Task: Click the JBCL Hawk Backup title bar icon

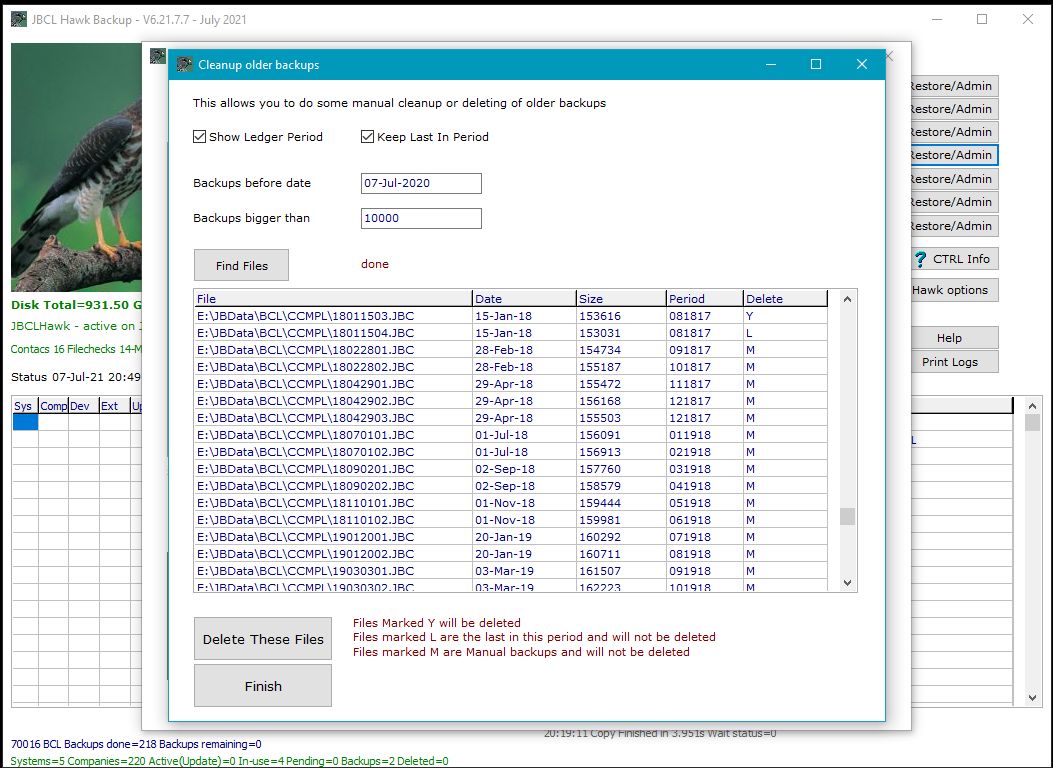Action: click(x=19, y=20)
